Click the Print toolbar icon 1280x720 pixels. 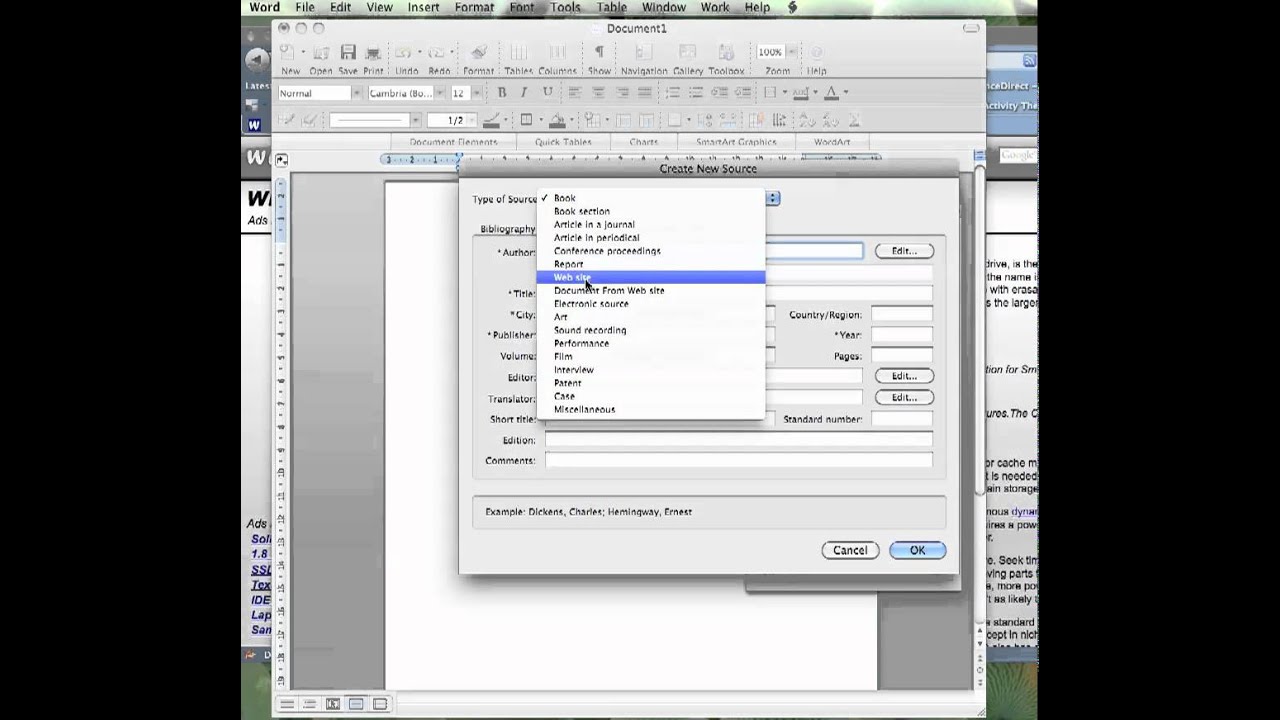pyautogui.click(x=373, y=53)
